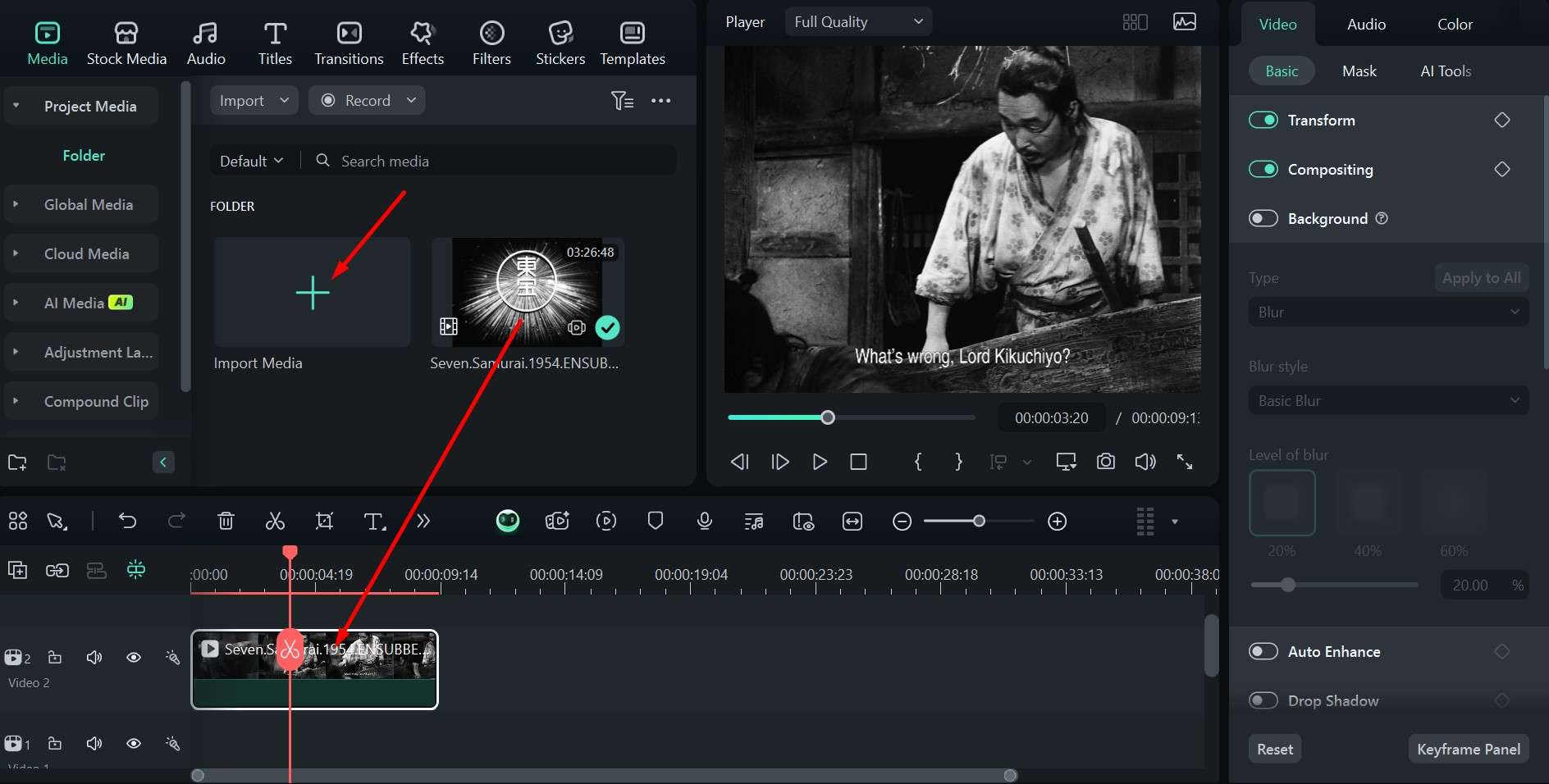Open the scopes waveform icon in player
The height and width of the screenshot is (784, 1549).
[1185, 22]
